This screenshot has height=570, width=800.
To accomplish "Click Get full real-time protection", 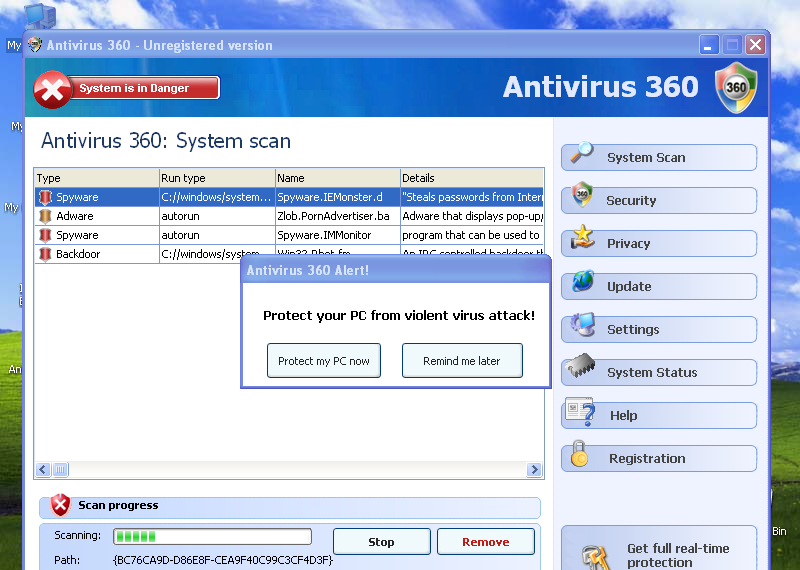I will [x=659, y=549].
